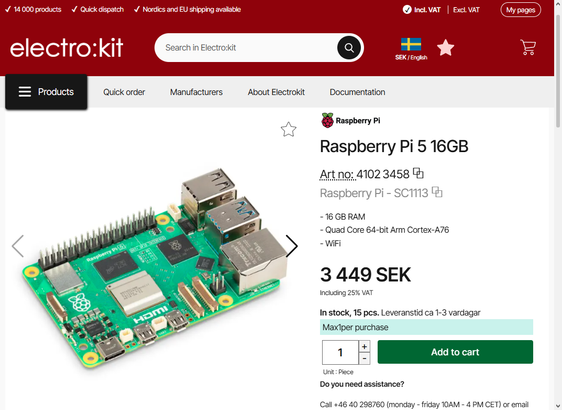Click the search magnifier button
Image resolution: width=562 pixels, height=410 pixels.
[349, 48]
